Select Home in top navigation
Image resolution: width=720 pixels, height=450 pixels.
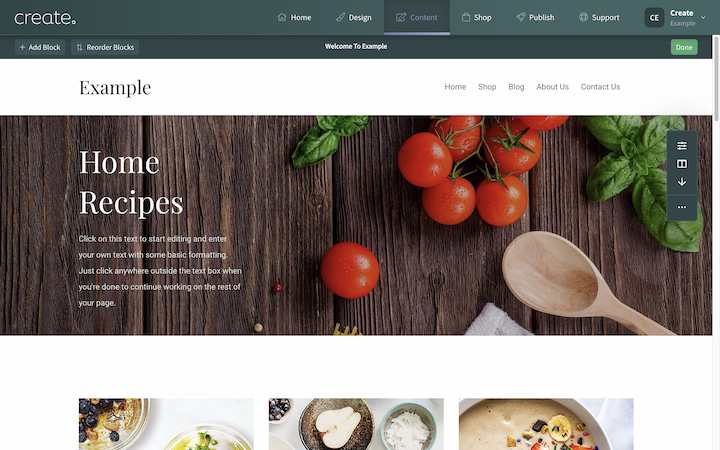pos(294,17)
